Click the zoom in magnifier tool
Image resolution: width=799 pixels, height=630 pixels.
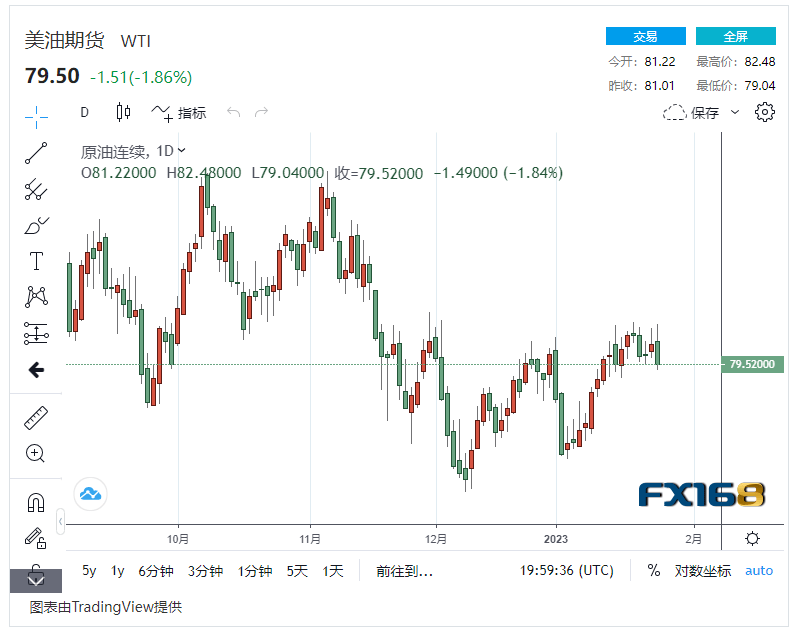36,454
